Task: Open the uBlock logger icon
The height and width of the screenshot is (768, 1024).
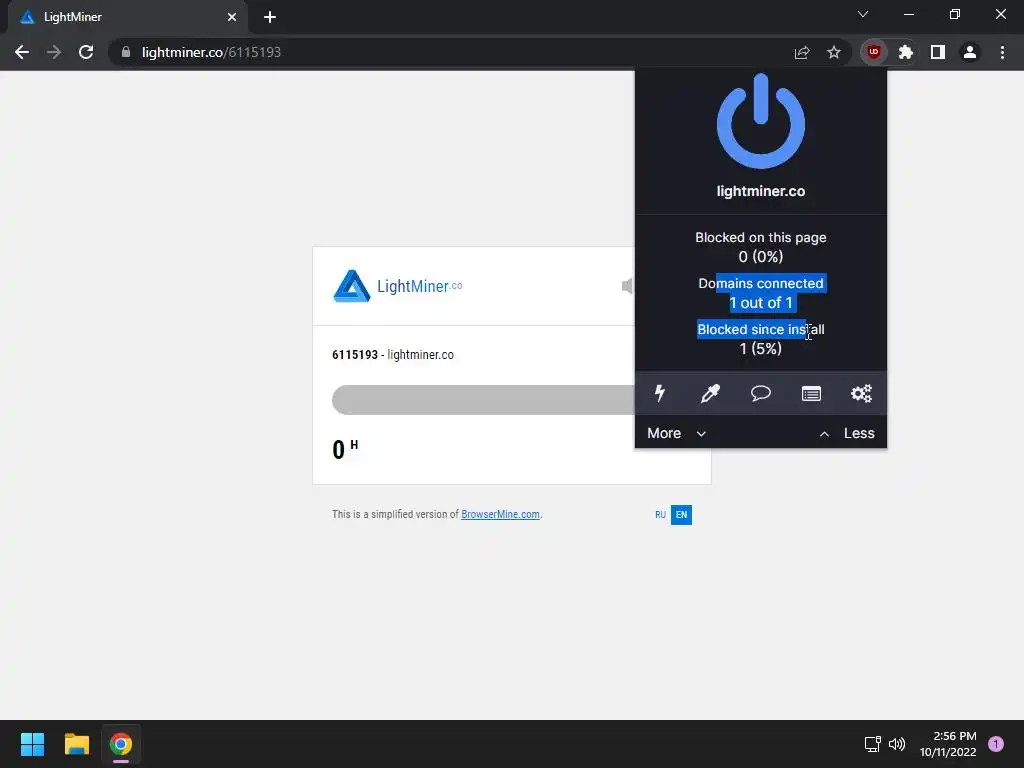Action: coord(811,394)
